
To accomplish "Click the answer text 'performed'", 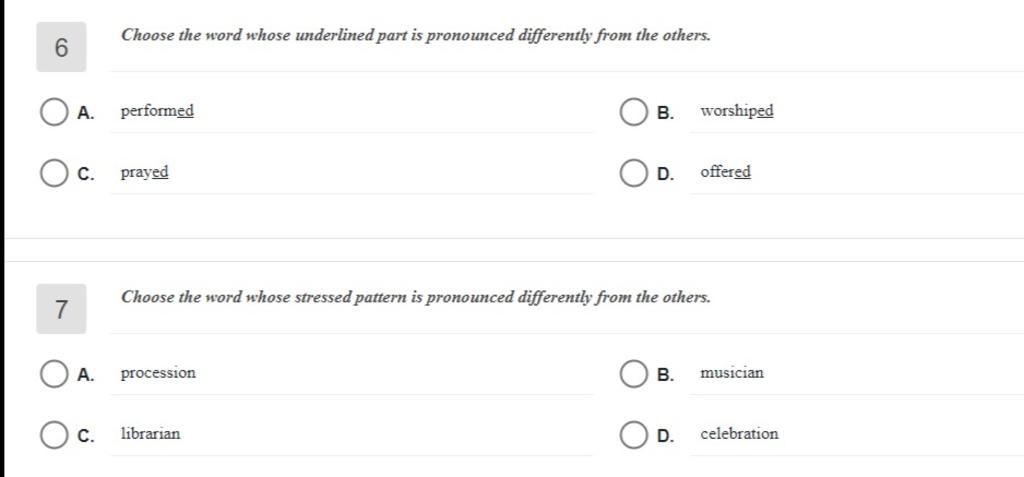I will [x=157, y=112].
